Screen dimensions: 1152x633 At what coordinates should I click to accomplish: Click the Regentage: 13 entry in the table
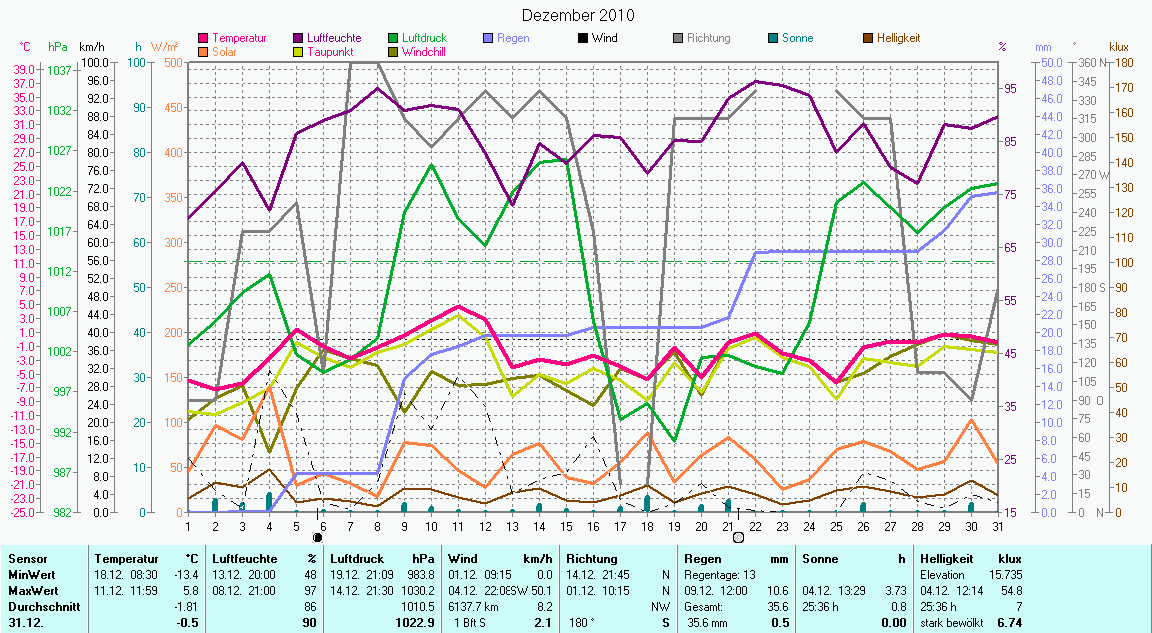pos(722,575)
